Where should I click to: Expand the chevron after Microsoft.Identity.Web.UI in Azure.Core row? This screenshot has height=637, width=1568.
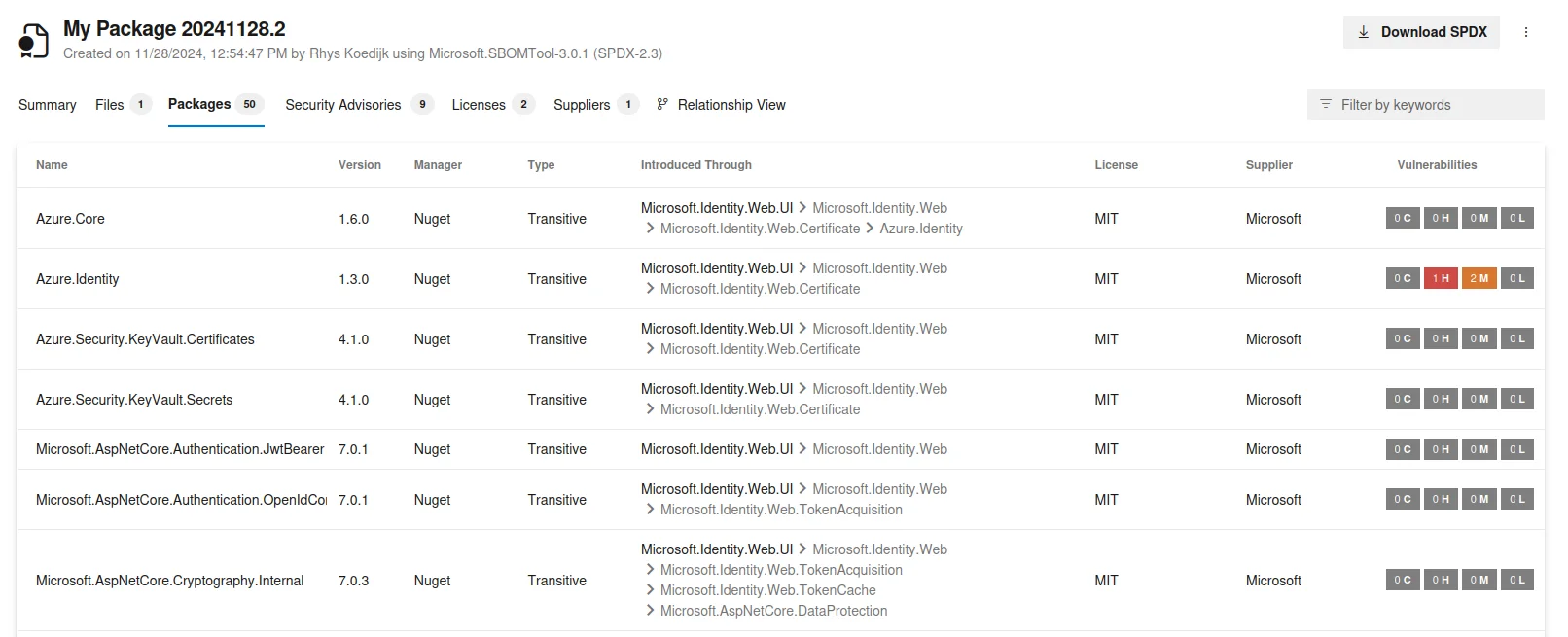point(801,208)
